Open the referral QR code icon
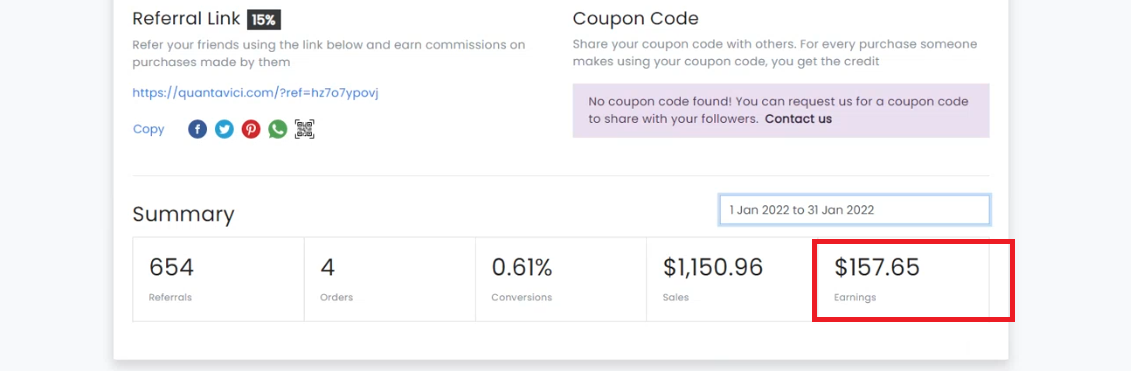Viewport: 1131px width, 371px height. 304,129
